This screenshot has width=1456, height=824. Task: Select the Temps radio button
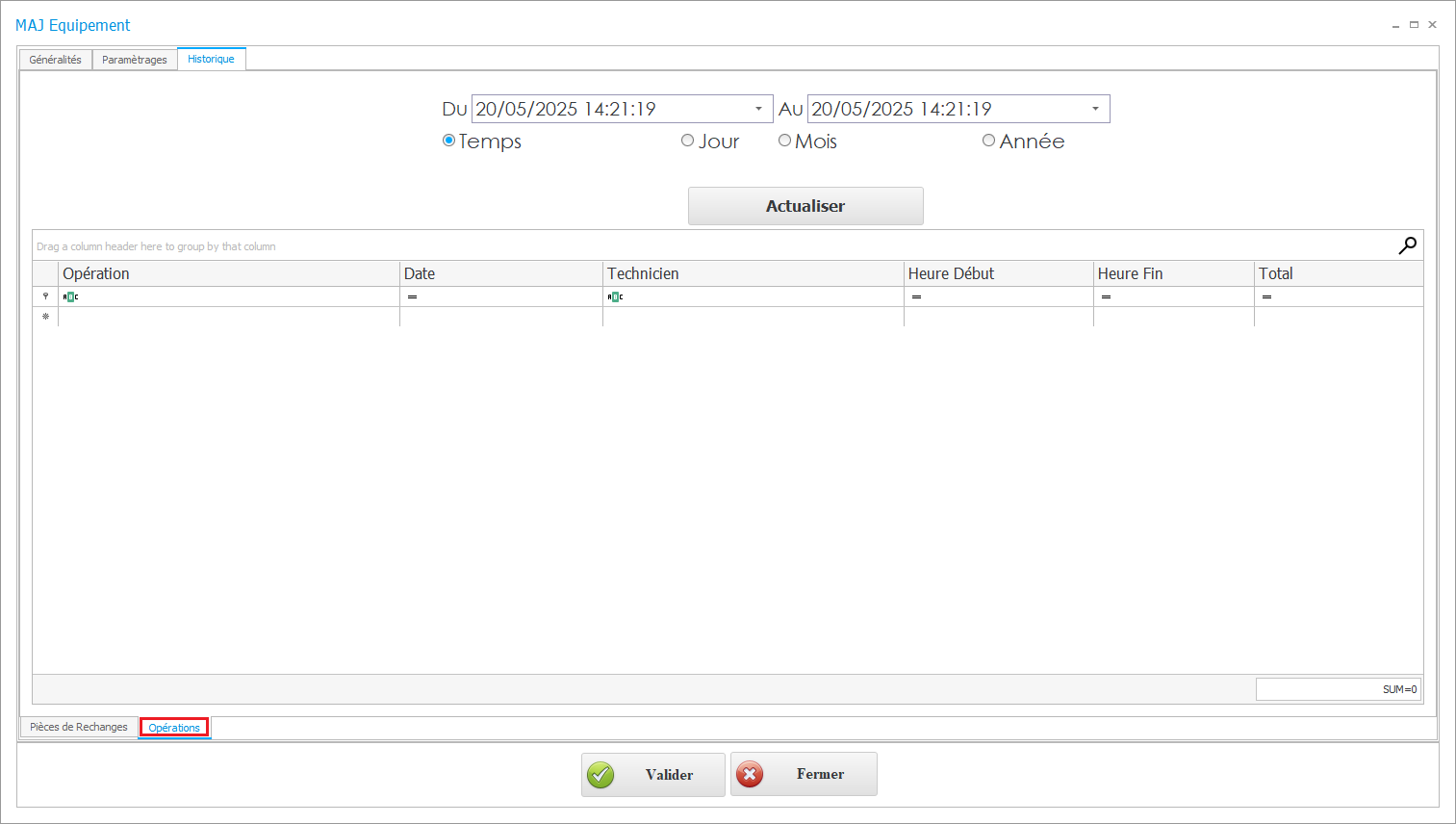[448, 141]
